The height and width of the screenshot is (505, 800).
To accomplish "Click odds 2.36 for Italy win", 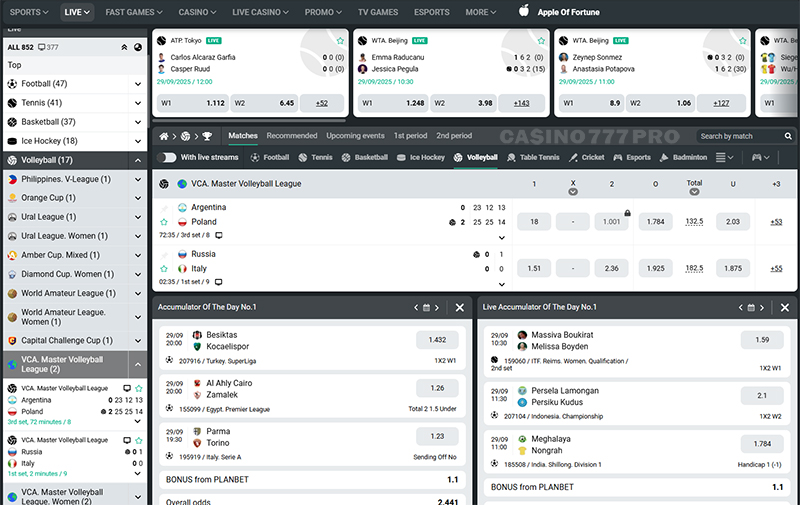I will point(612,268).
